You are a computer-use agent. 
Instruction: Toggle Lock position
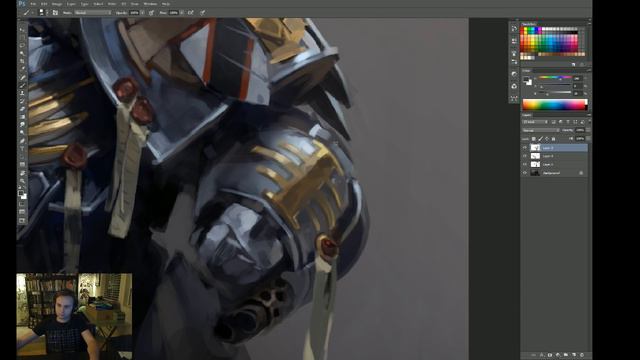[x=547, y=139]
